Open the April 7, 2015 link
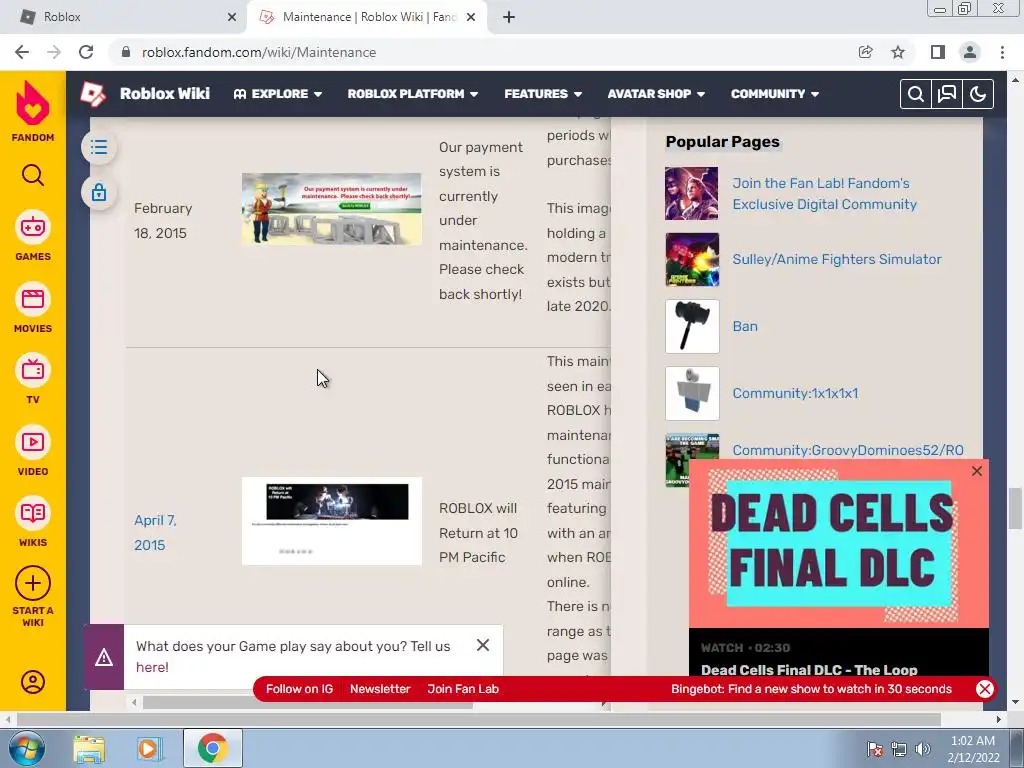Viewport: 1024px width, 768px height. tap(155, 533)
